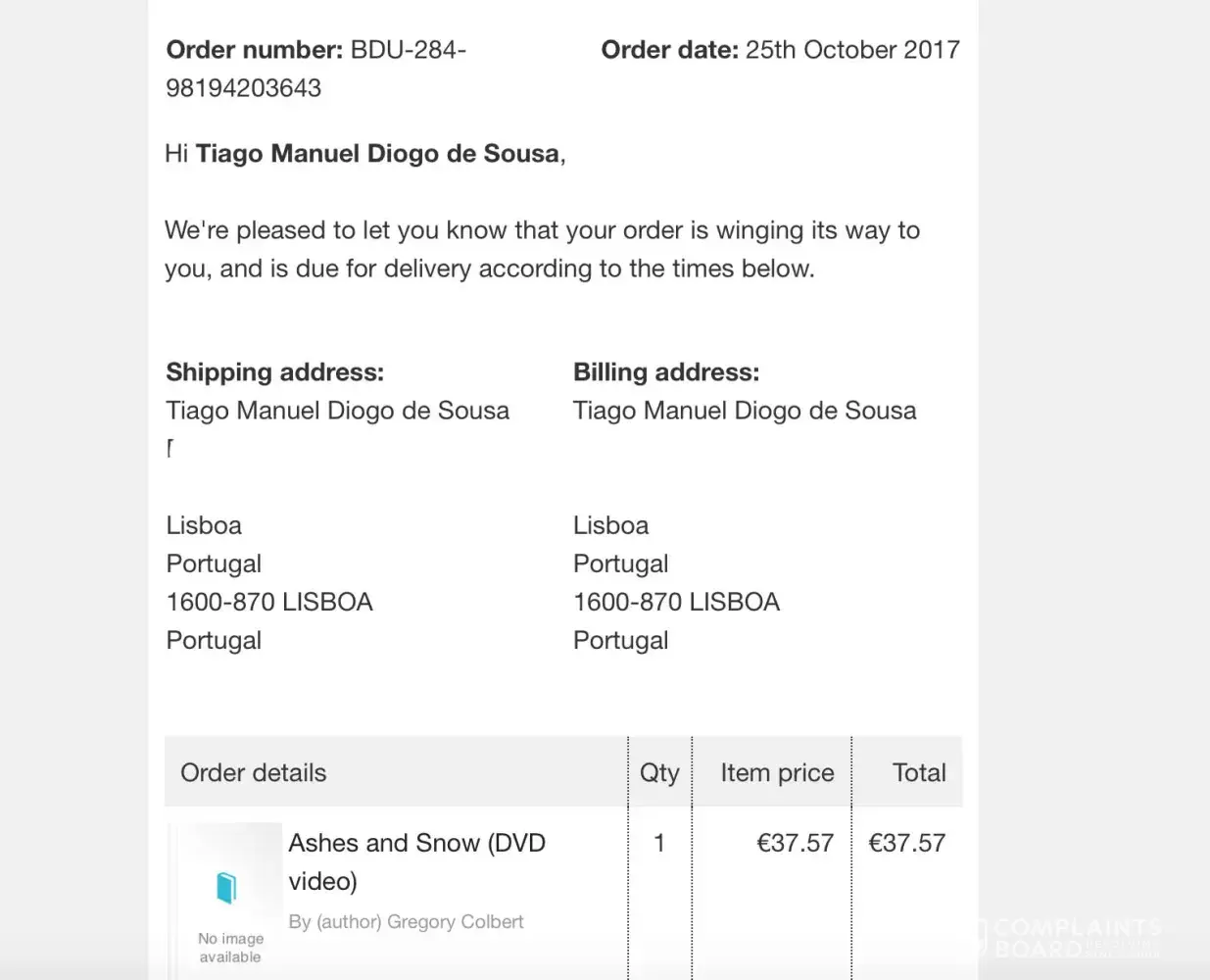Click the item price €37.57 amount
Viewport: 1210px width, 980px height.
pyautogui.click(x=795, y=843)
